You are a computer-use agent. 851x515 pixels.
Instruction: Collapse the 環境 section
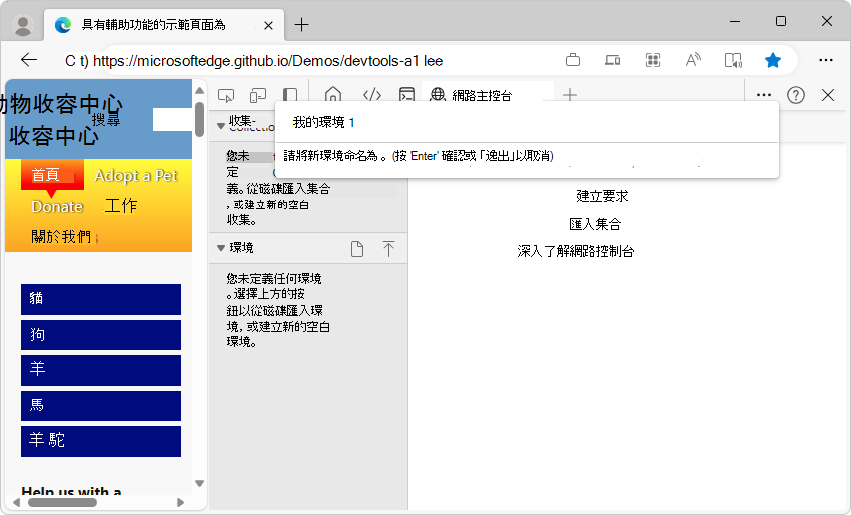tap(220, 248)
